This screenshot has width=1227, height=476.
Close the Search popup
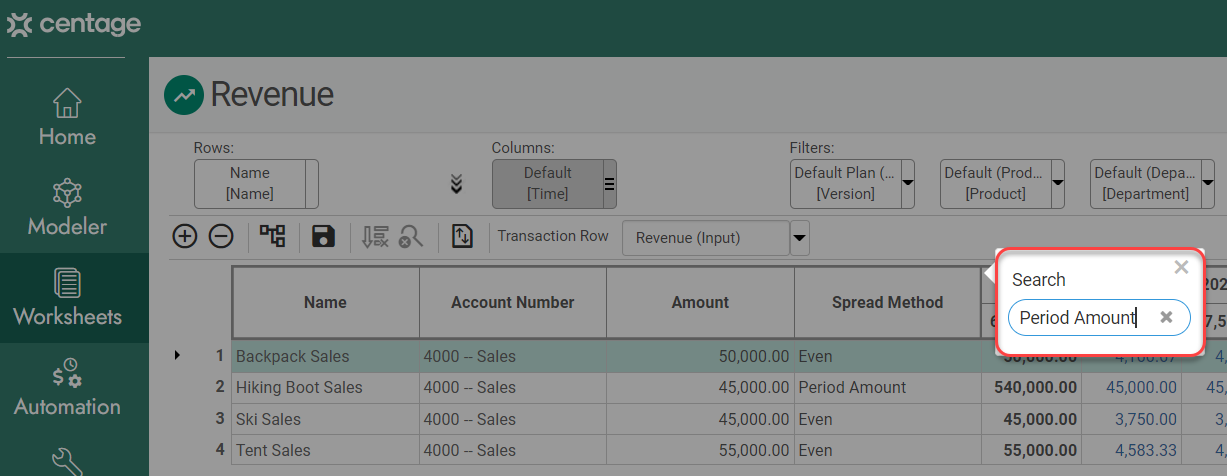click(x=1181, y=267)
